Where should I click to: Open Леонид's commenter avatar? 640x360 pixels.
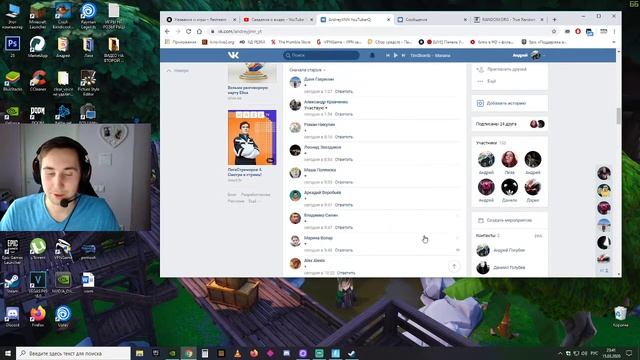[295, 150]
